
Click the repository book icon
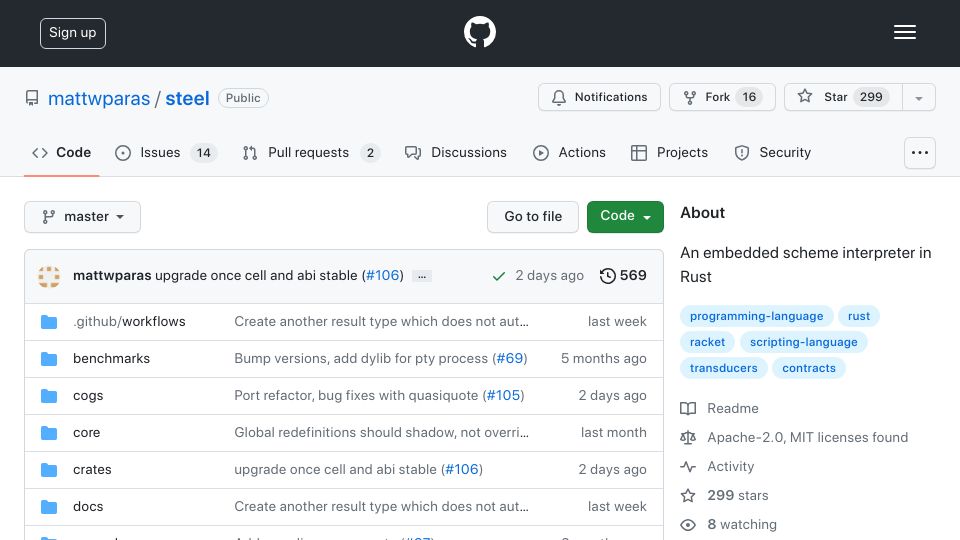[32, 98]
